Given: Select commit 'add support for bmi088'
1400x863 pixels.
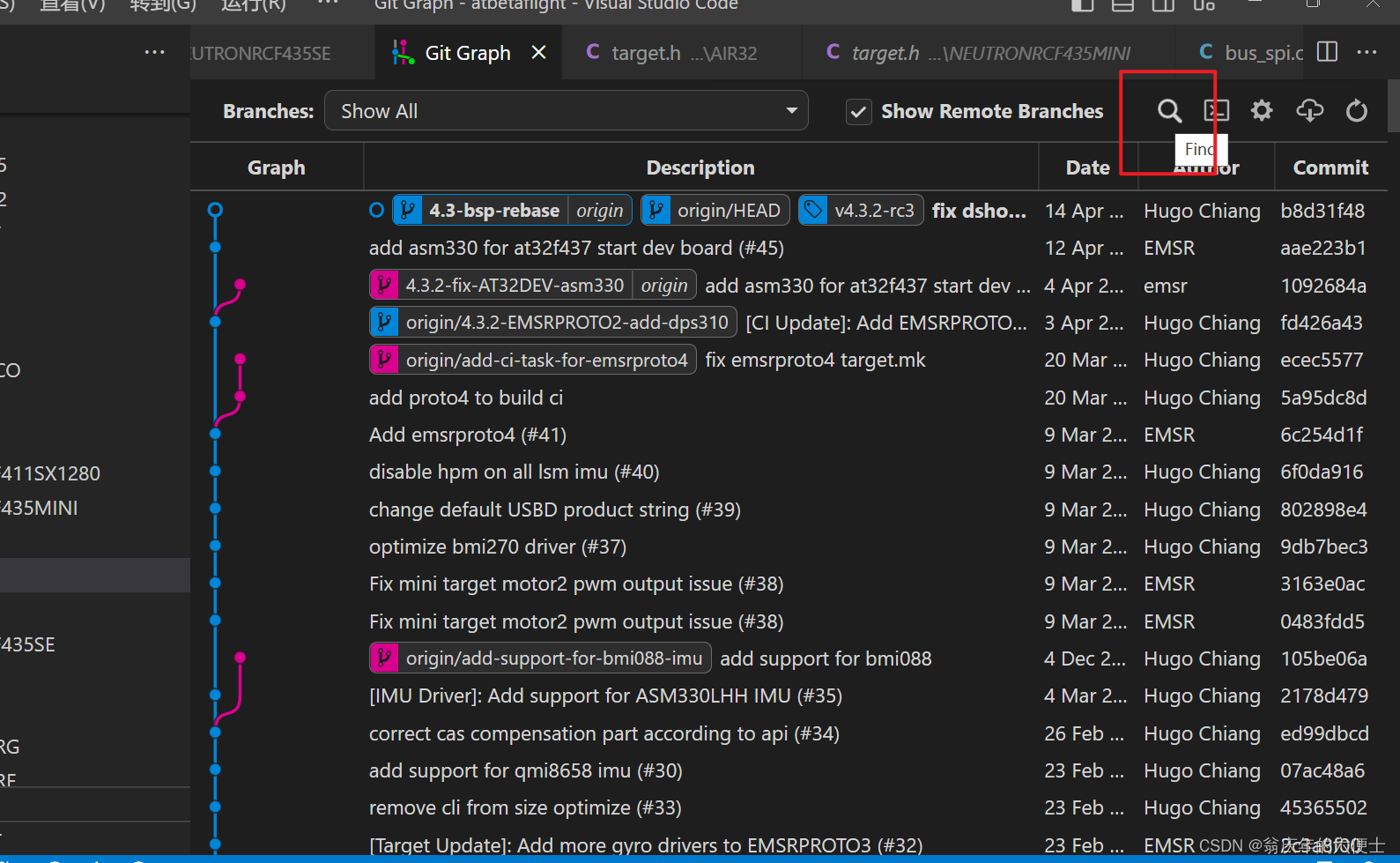Looking at the screenshot, I should [x=826, y=658].
